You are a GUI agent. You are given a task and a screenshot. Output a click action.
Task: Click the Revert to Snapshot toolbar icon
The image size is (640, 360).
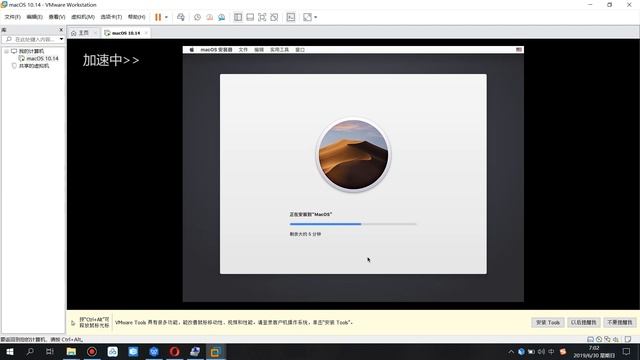tap(209, 17)
